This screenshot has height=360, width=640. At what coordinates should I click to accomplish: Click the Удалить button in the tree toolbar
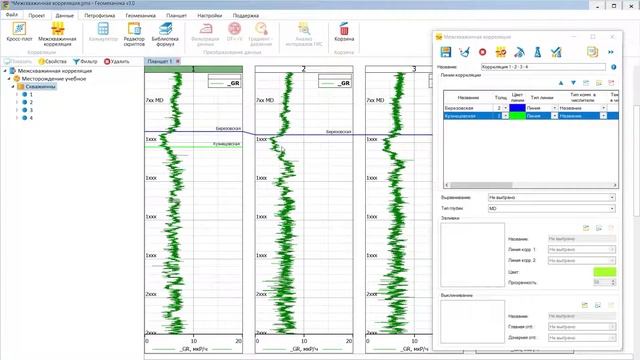[x=117, y=61]
